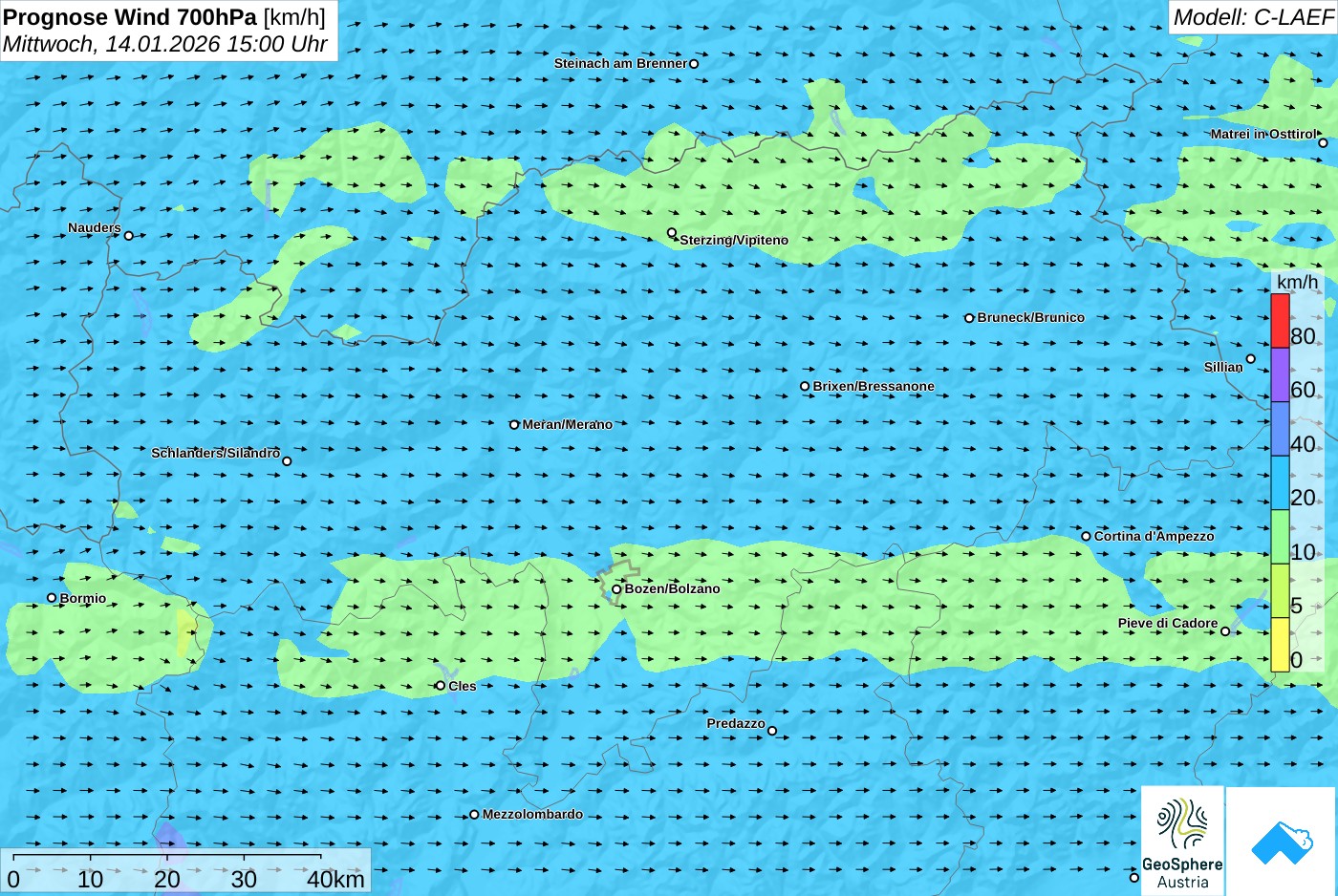Click the Pieve di Cadore text label

[x=1168, y=624]
